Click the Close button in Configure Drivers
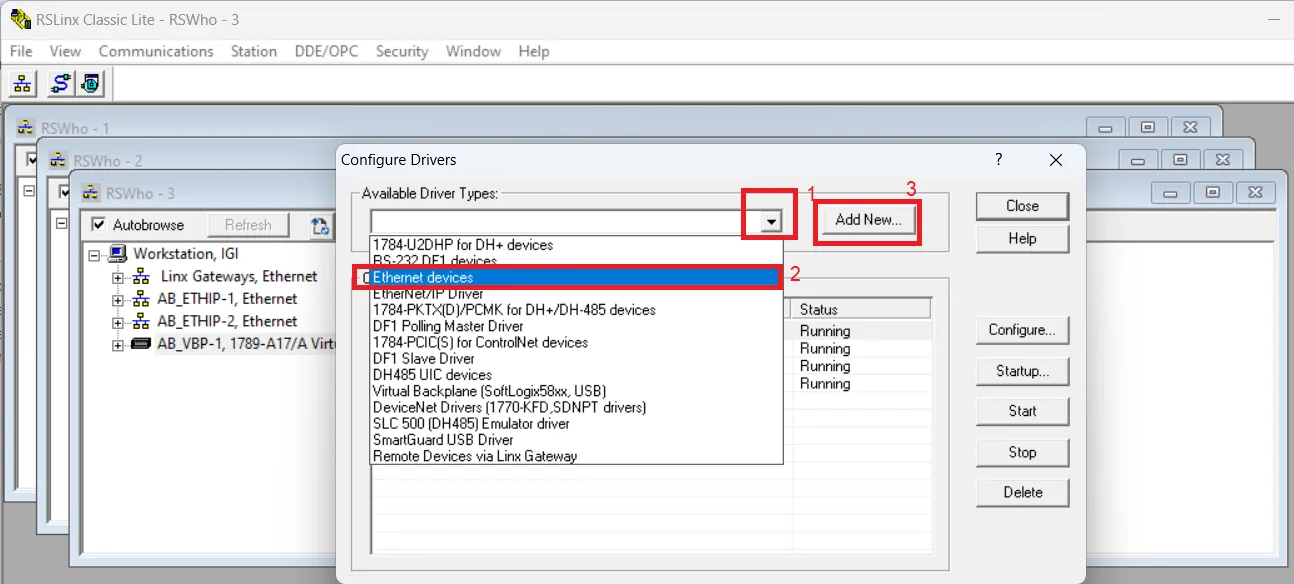This screenshot has height=584, width=1294. pos(1022,206)
